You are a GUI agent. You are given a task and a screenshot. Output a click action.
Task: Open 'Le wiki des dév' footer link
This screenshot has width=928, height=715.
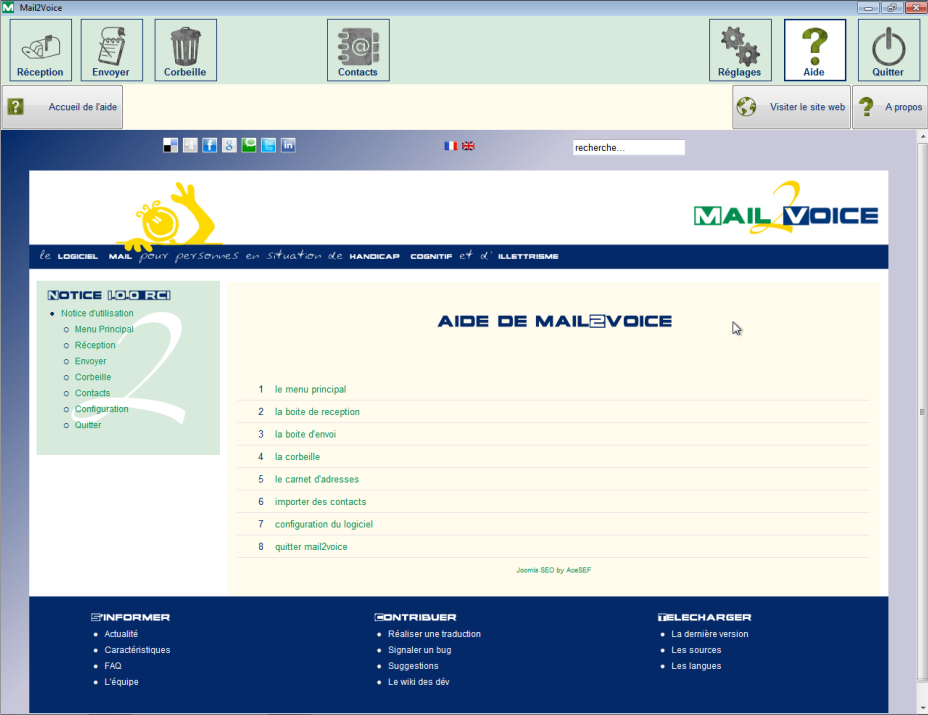coord(418,682)
